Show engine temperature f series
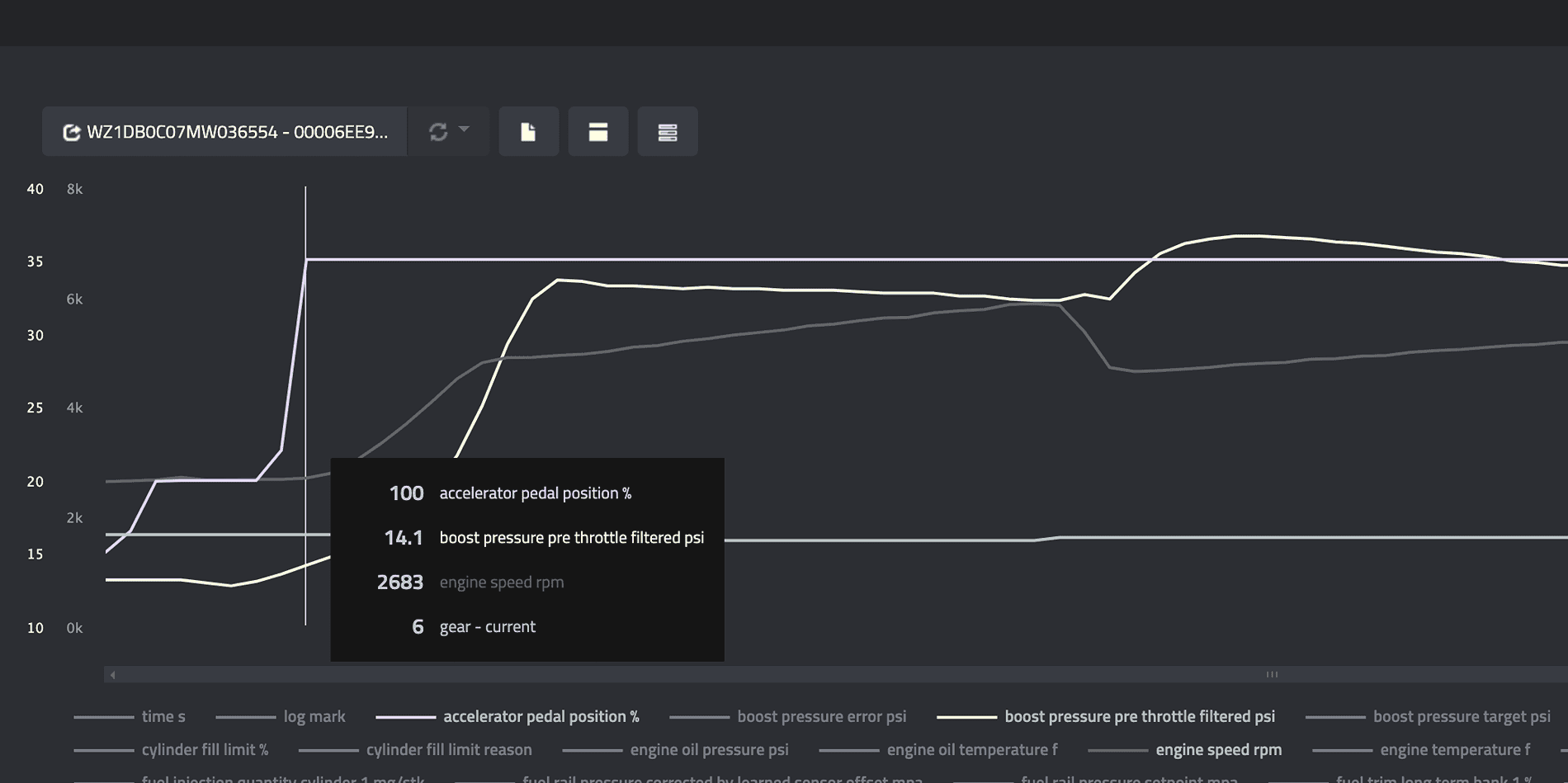Viewport: 1568px width, 783px height. tap(1421, 749)
